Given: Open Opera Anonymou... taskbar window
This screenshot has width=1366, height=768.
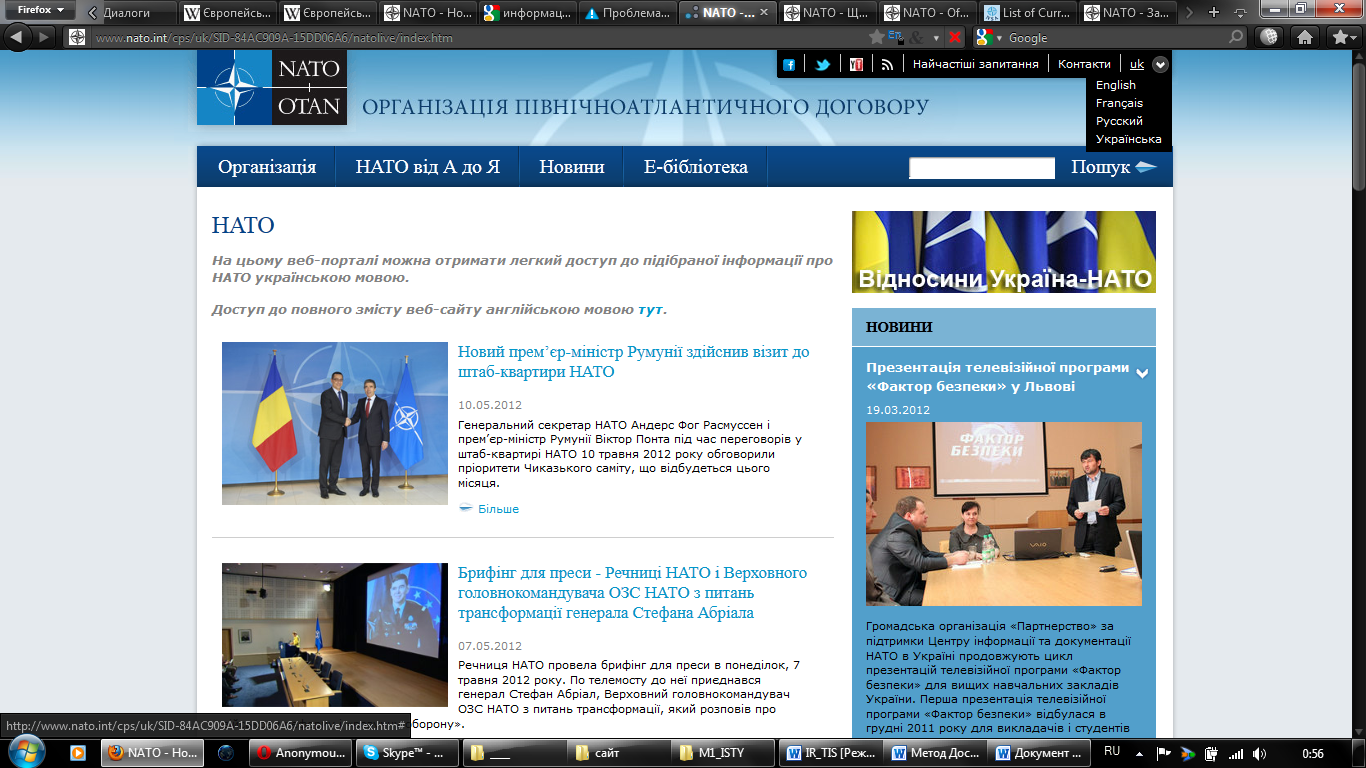Looking at the screenshot, I should click(x=301, y=753).
